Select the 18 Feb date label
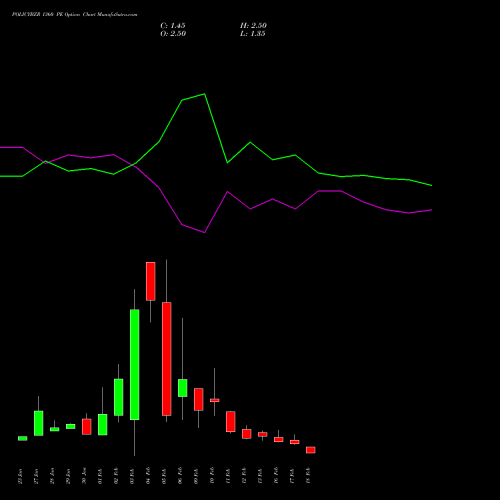Screen dimensions: 500x500 pyautogui.click(x=308, y=476)
